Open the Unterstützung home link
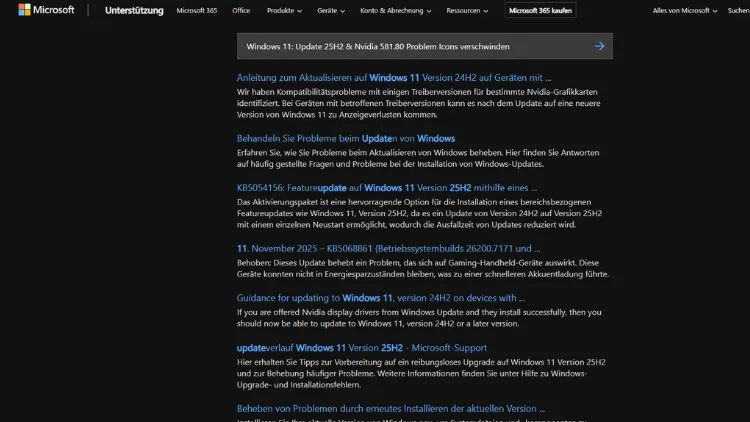The width and height of the screenshot is (750, 422). [134, 11]
